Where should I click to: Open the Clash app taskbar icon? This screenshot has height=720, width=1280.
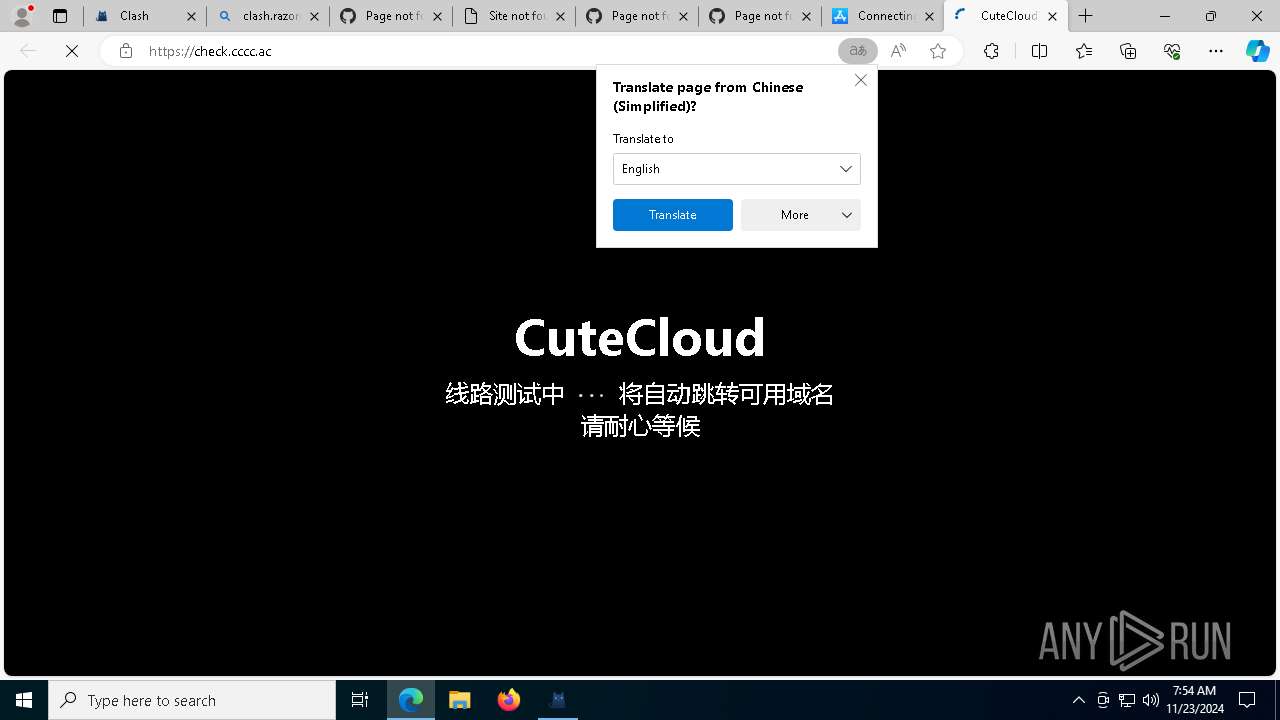pyautogui.click(x=558, y=700)
